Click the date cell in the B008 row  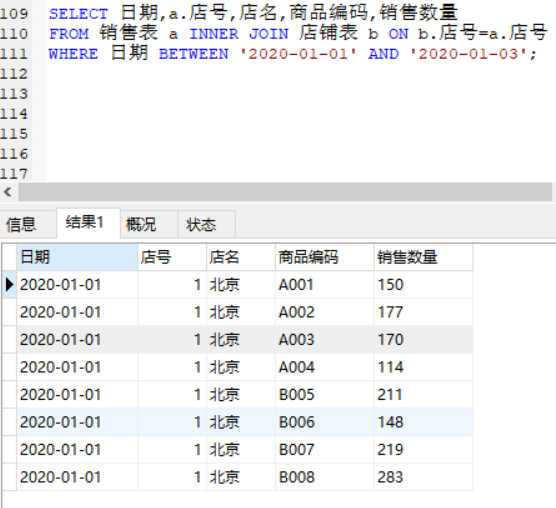pos(77,477)
